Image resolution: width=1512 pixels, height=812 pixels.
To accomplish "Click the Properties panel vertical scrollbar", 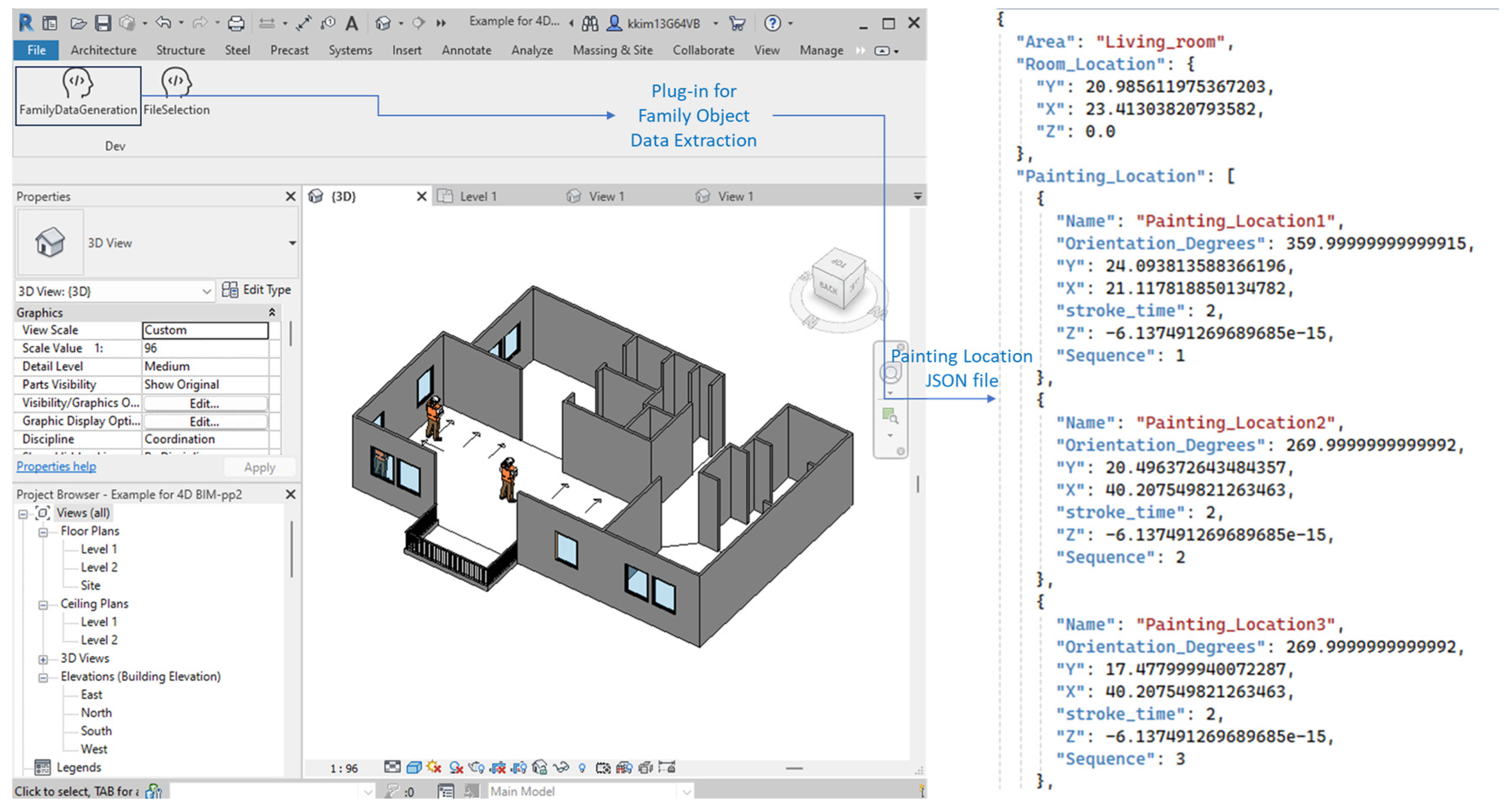I will point(290,334).
